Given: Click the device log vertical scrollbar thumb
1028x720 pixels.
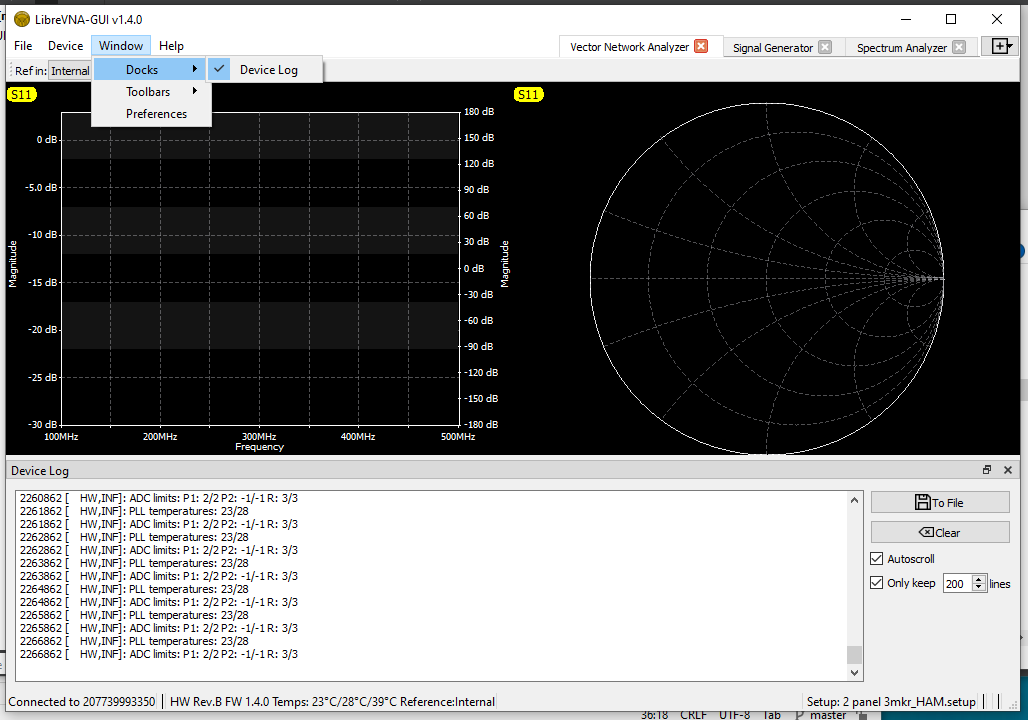Looking at the screenshot, I should 853,655.
